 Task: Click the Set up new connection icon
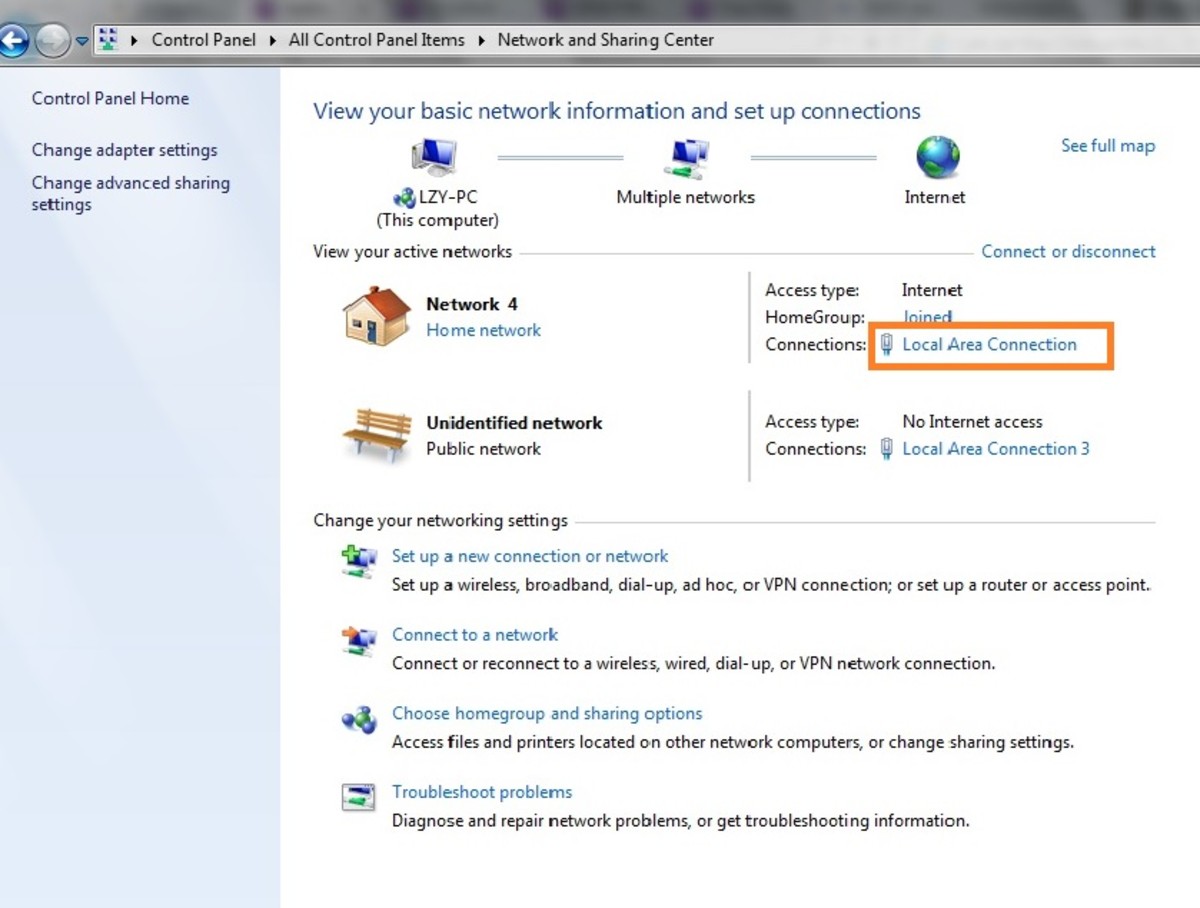pos(358,560)
